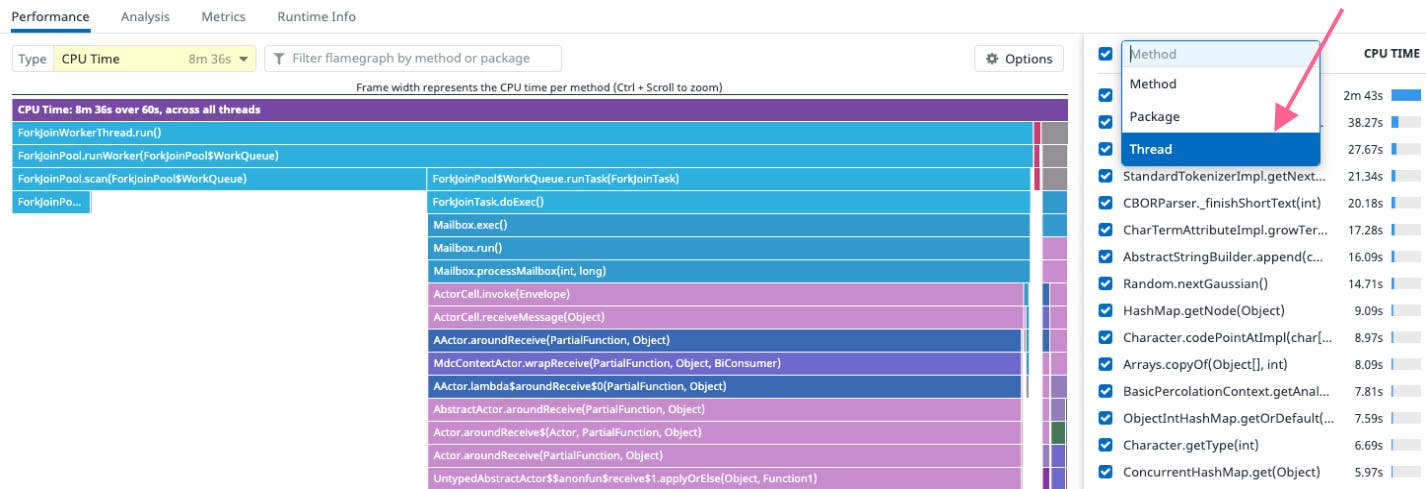Focus the flamegraph filter input field

(420, 59)
